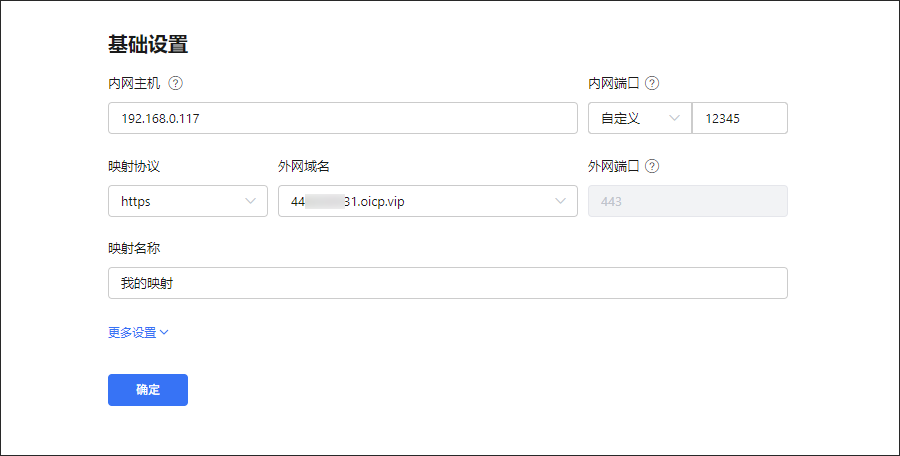The height and width of the screenshot is (456, 900).
Task: Click the 外网域名 label text
Action: (304, 167)
